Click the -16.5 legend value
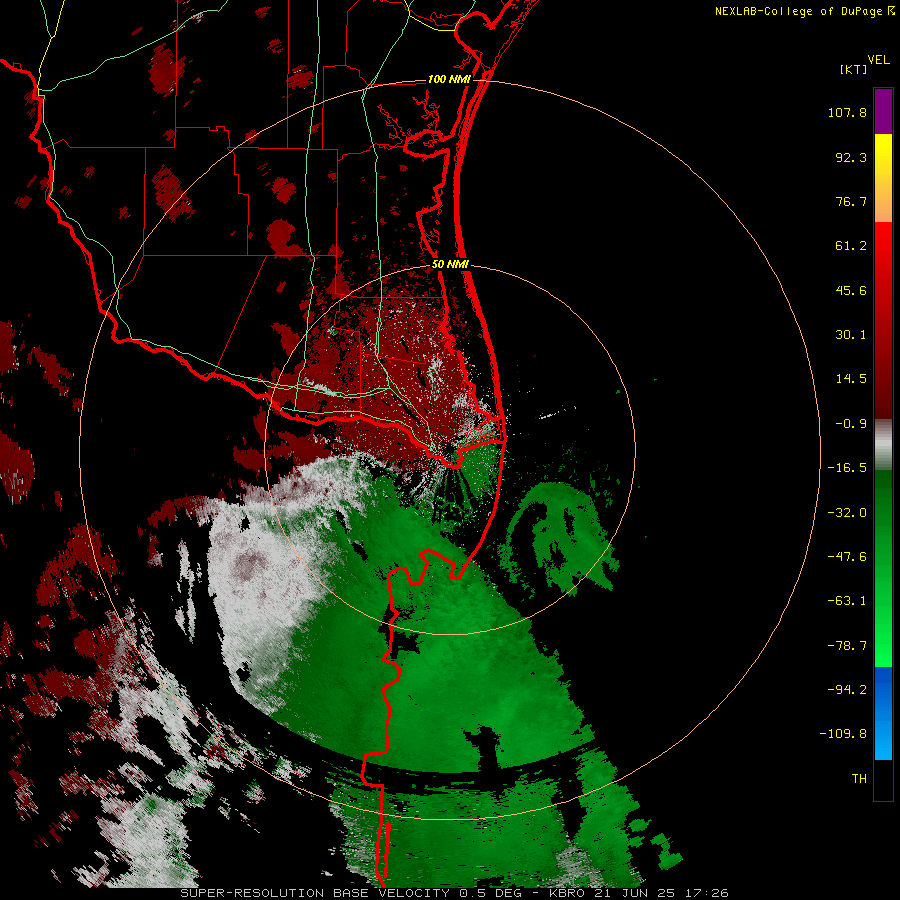Screen dimensions: 900x900 pos(847,468)
